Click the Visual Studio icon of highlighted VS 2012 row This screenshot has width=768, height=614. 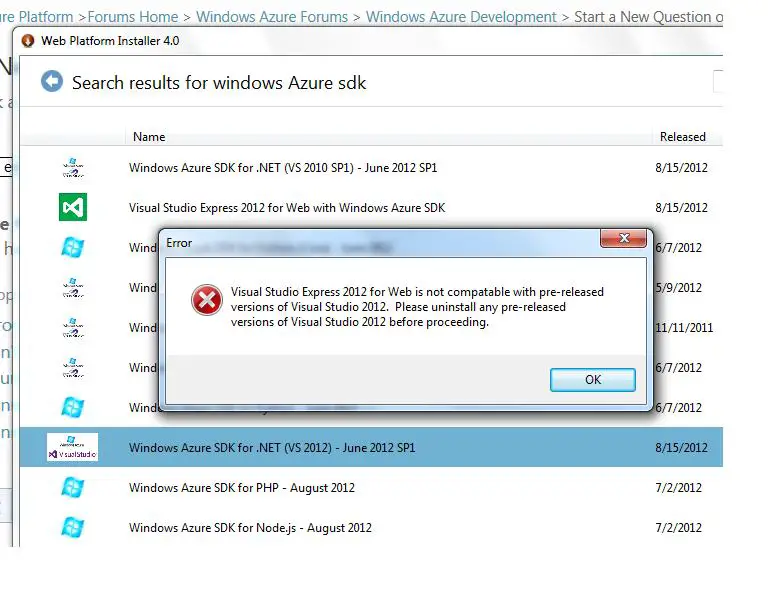(72, 447)
